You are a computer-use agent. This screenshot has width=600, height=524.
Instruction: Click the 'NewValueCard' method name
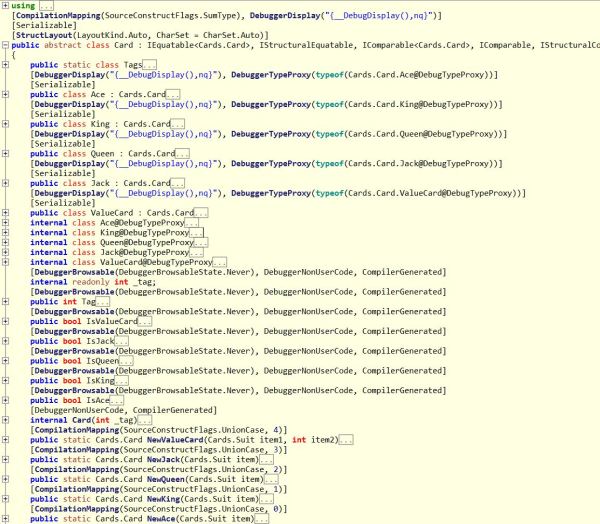(x=175, y=440)
